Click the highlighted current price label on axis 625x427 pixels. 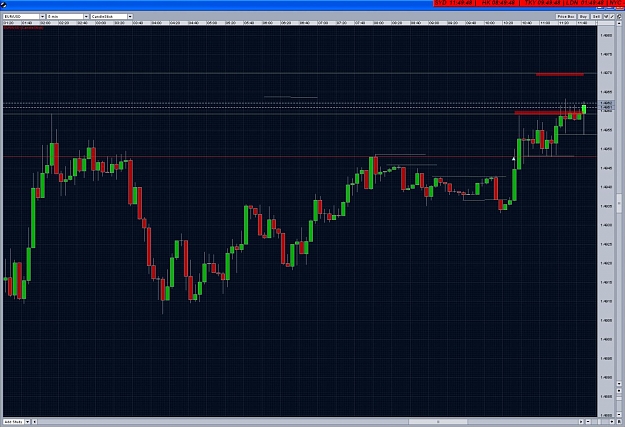pyautogui.click(x=606, y=103)
